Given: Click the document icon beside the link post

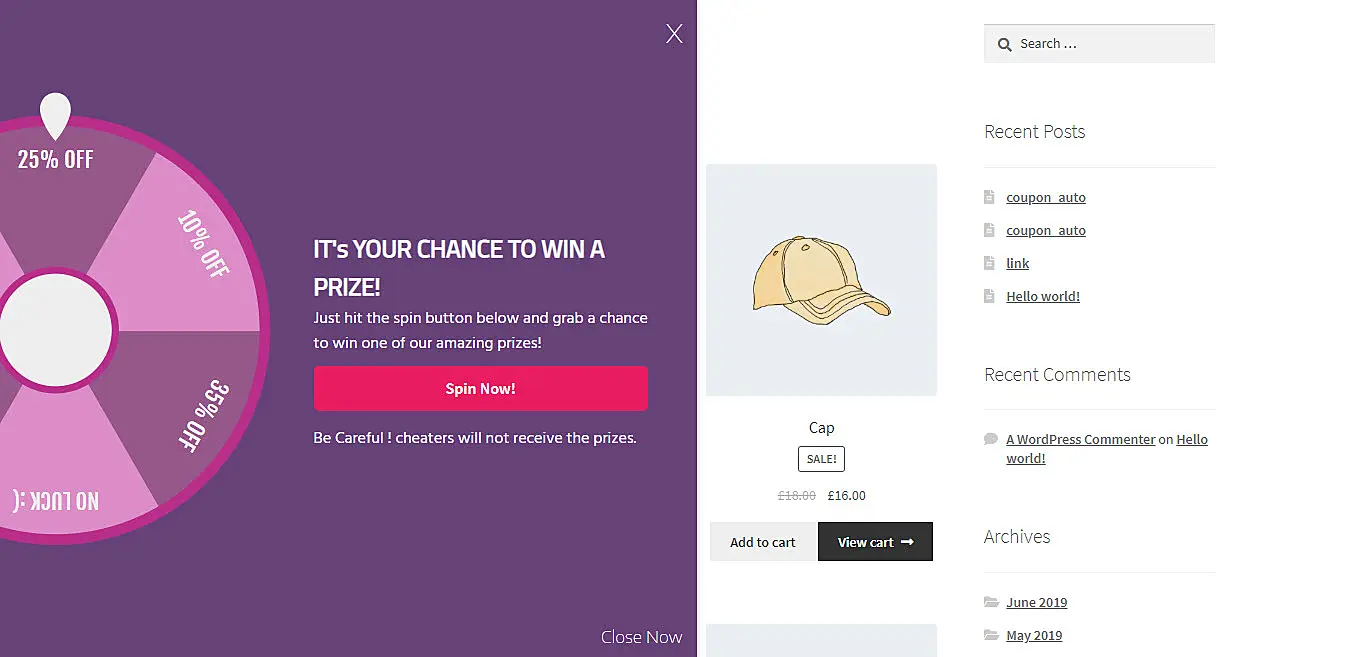Looking at the screenshot, I should pyautogui.click(x=989, y=263).
